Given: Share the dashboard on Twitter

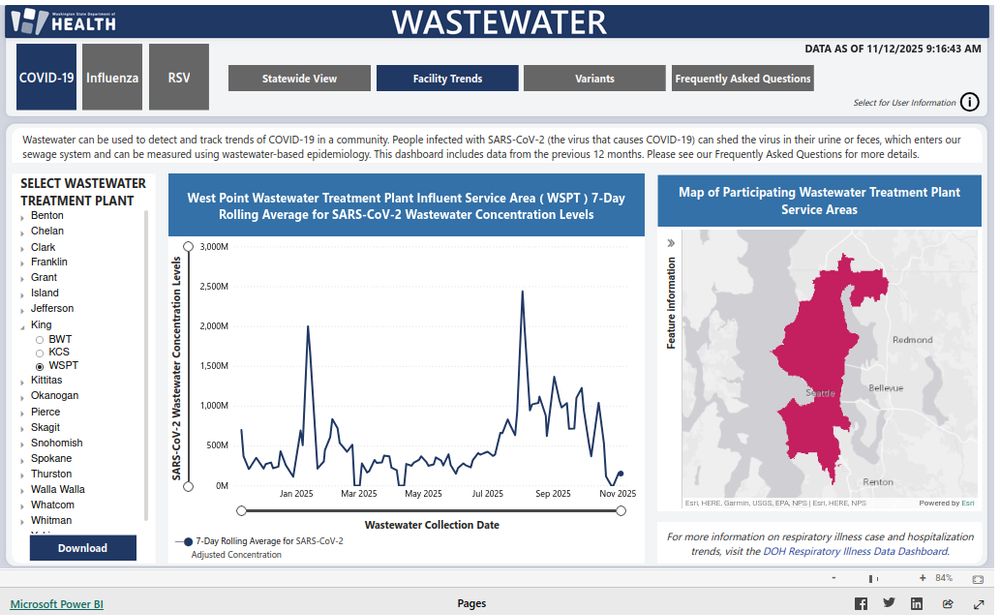Looking at the screenshot, I should pyautogui.click(x=888, y=602).
